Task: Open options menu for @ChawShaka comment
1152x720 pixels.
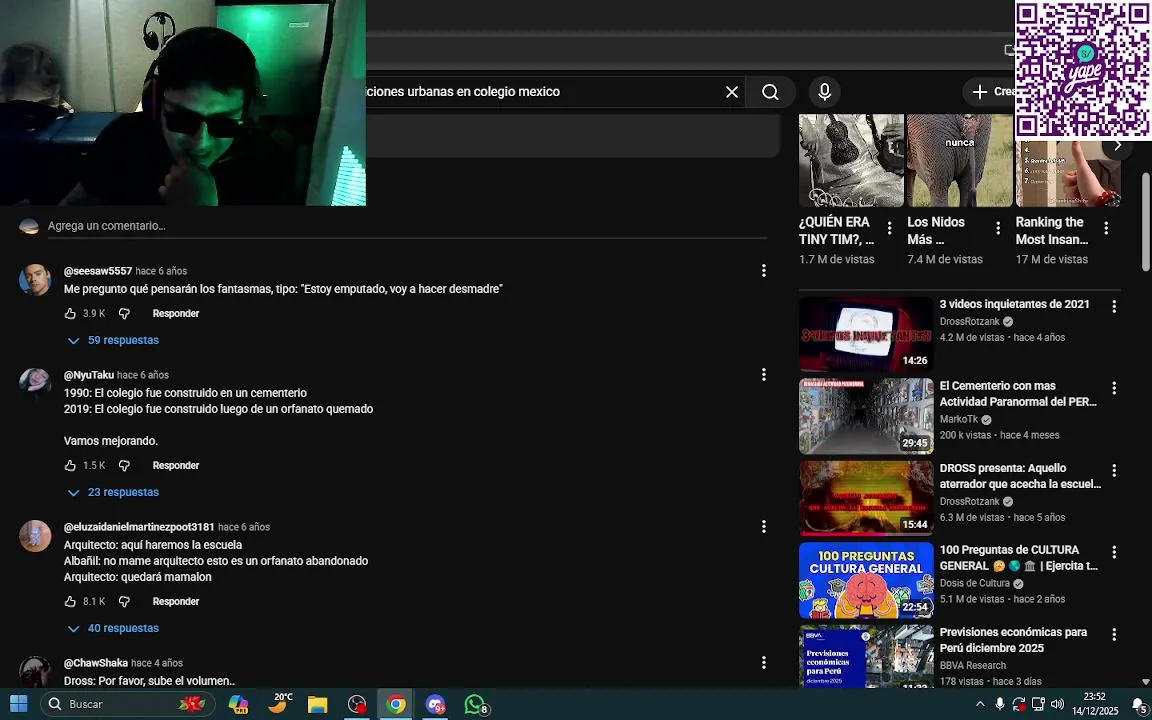Action: click(763, 663)
